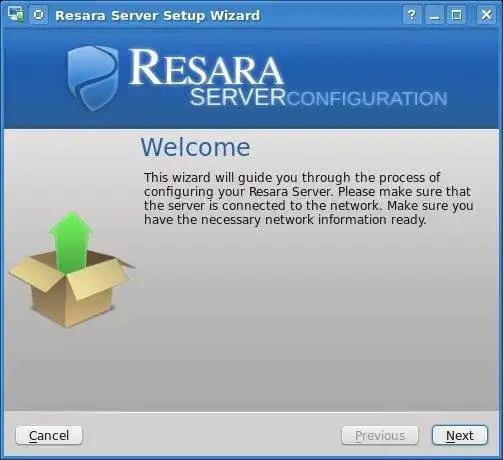Maximize the Setup Wizard window
Viewport: 503px width, 460px height.
pos(456,15)
